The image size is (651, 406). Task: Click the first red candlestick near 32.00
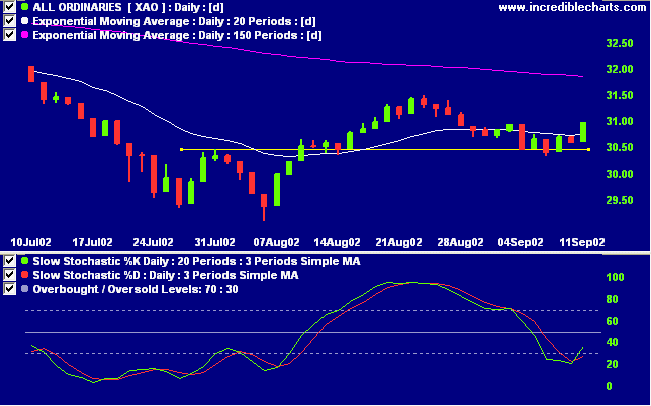coord(31,74)
